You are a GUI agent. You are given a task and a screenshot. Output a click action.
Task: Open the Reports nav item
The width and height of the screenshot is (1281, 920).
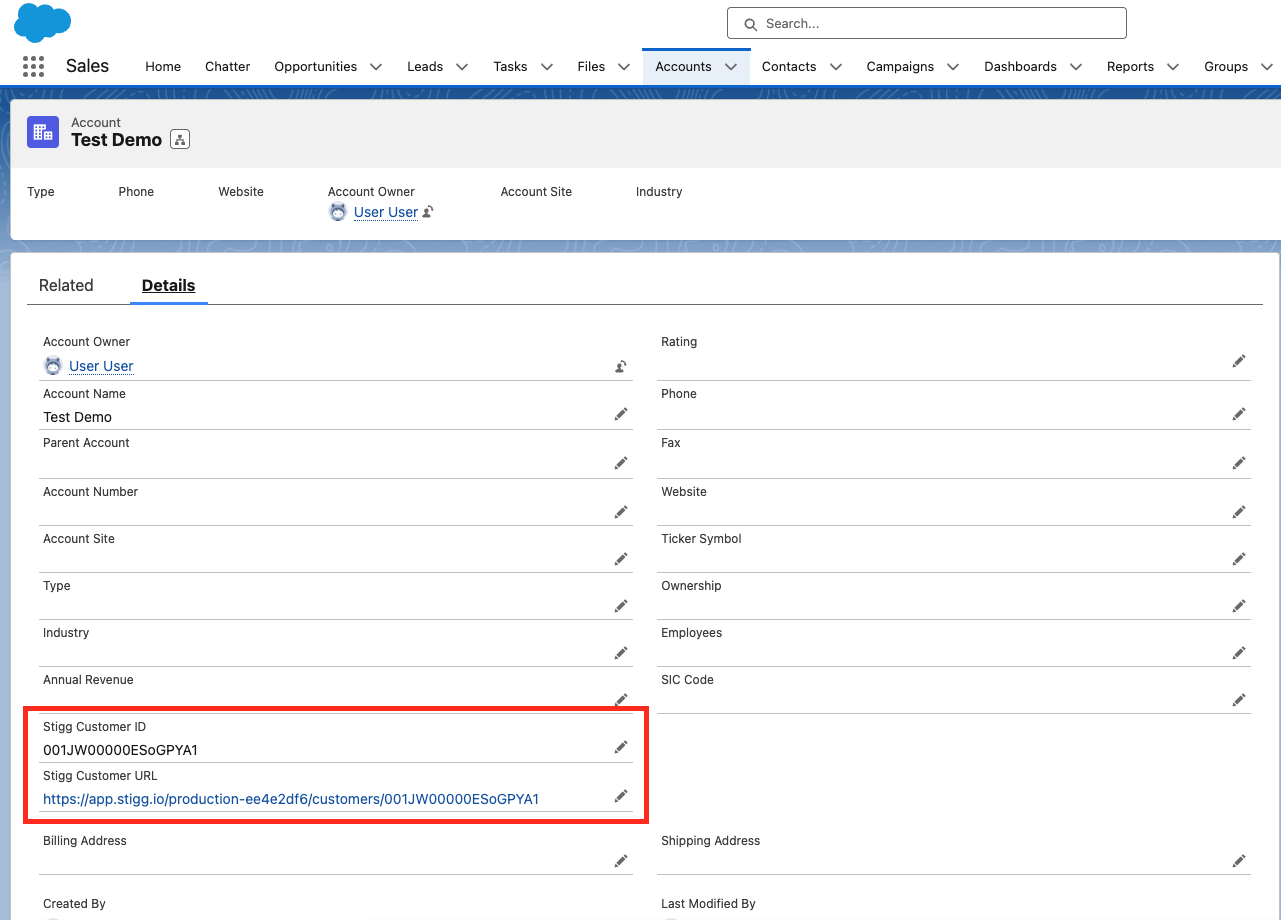[1130, 67]
